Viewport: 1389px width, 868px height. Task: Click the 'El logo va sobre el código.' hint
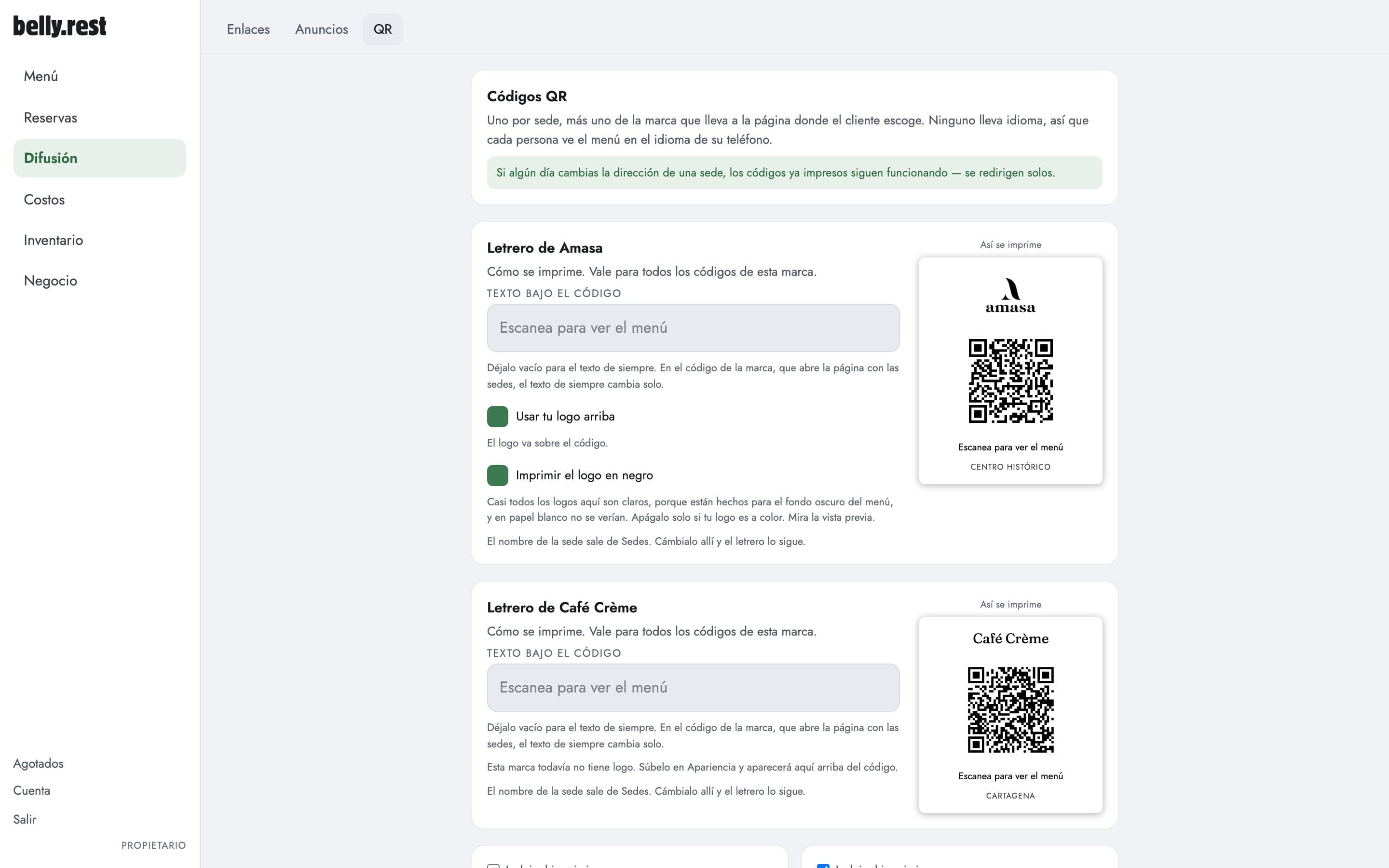click(547, 443)
